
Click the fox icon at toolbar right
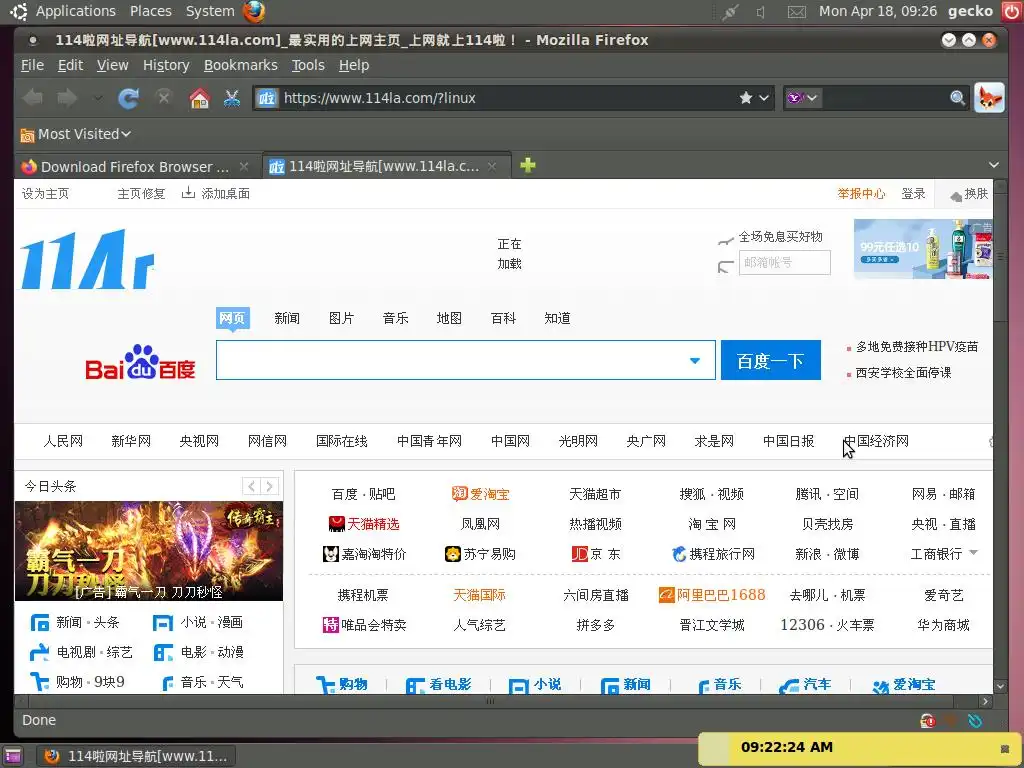(x=989, y=98)
